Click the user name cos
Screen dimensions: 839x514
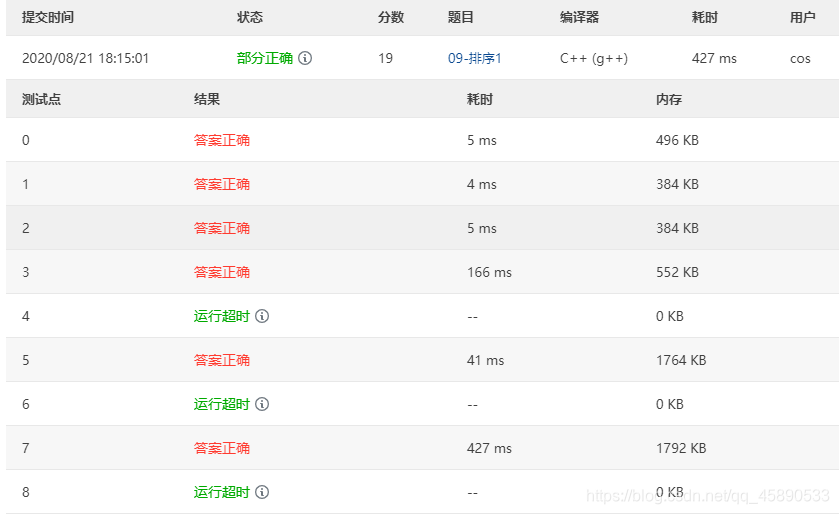coord(800,58)
